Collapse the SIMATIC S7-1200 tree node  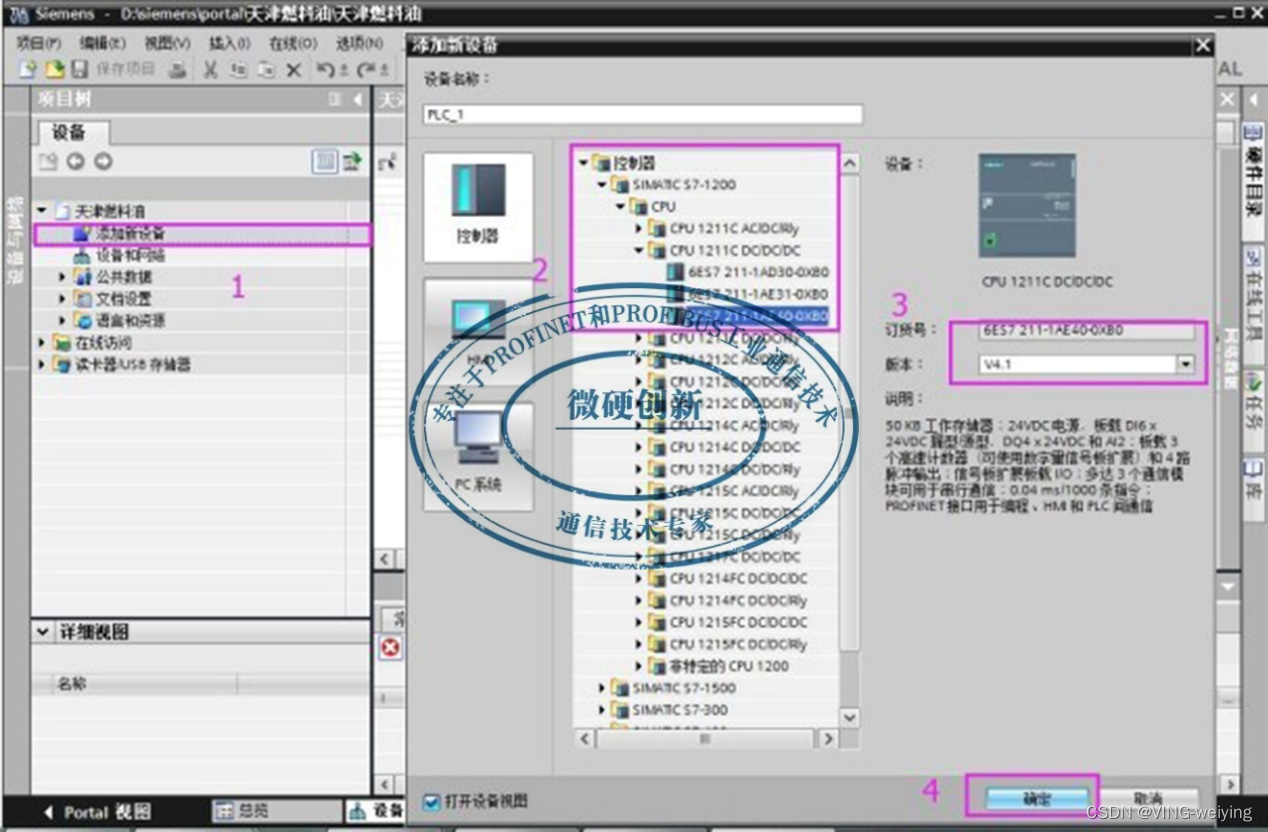pyautogui.click(x=602, y=184)
